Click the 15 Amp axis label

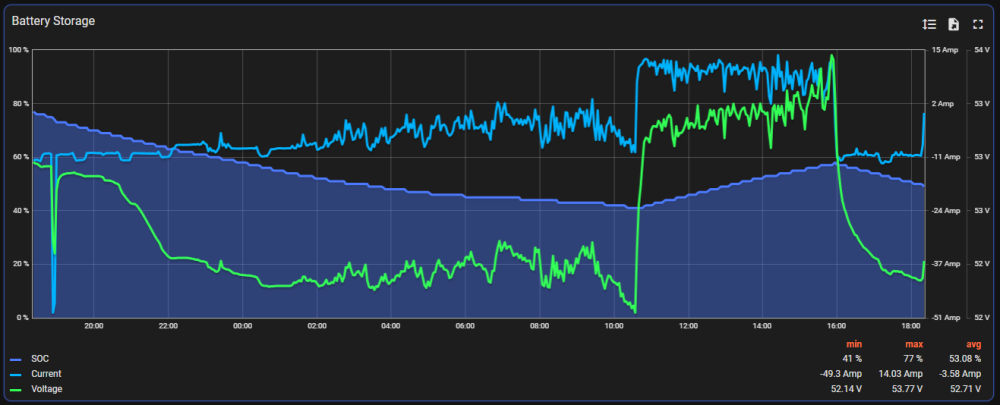coord(945,50)
